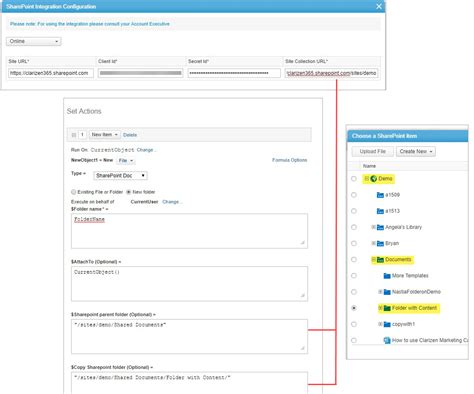Expand the Angela's Library tree node
The image size is (474, 394).
373,227
